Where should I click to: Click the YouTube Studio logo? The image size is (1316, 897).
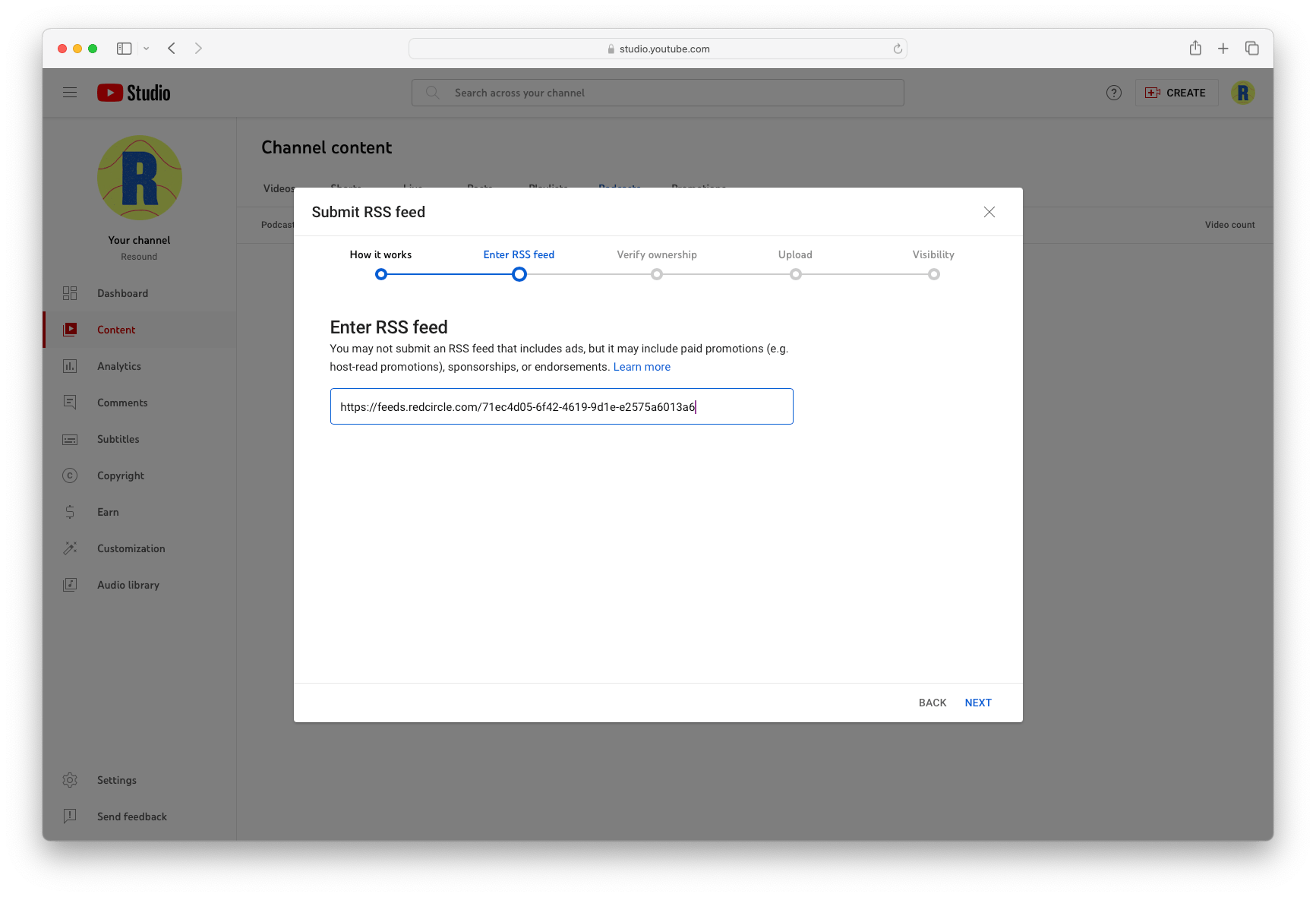point(133,92)
